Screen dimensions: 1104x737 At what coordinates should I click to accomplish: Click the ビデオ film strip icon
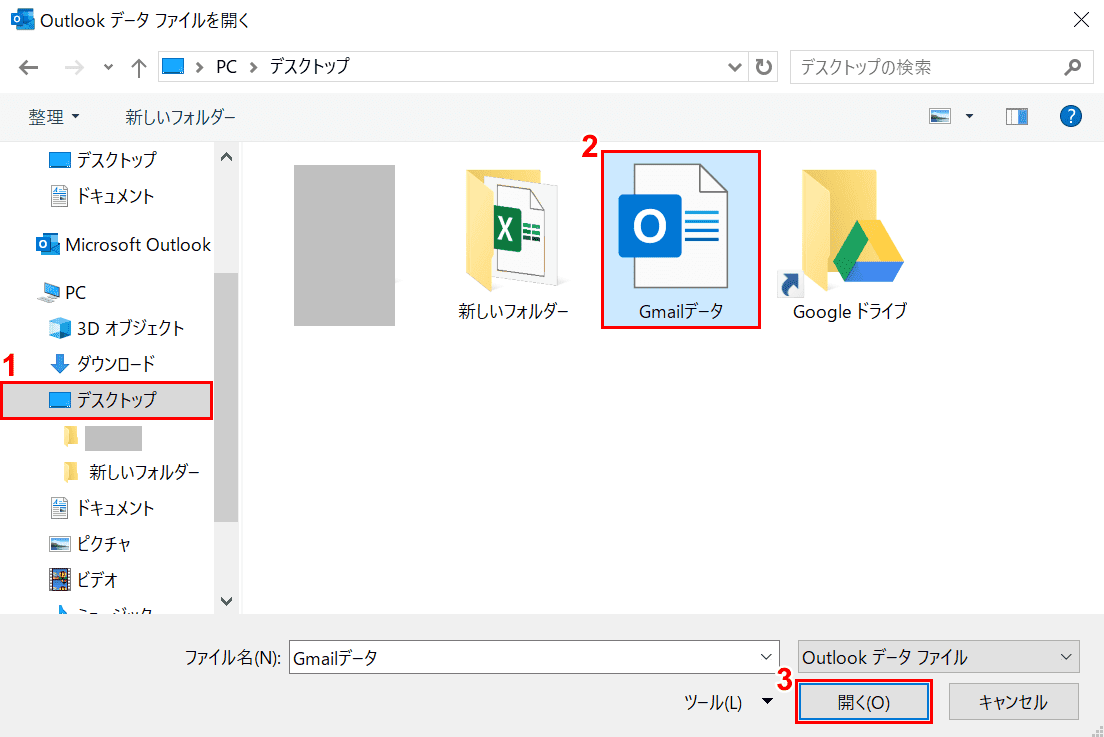pos(60,580)
